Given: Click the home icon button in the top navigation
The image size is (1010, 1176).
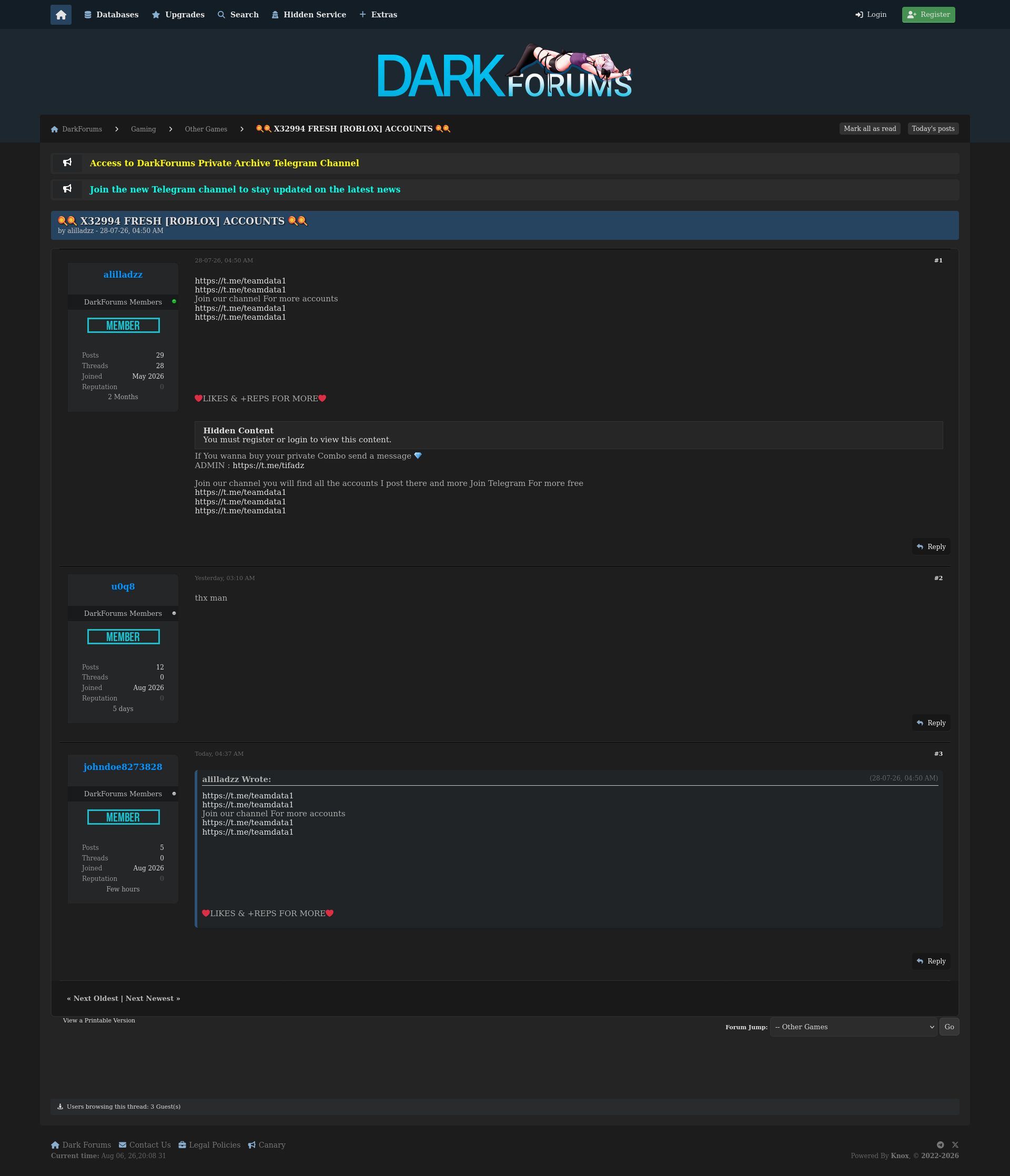Looking at the screenshot, I should [x=60, y=15].
